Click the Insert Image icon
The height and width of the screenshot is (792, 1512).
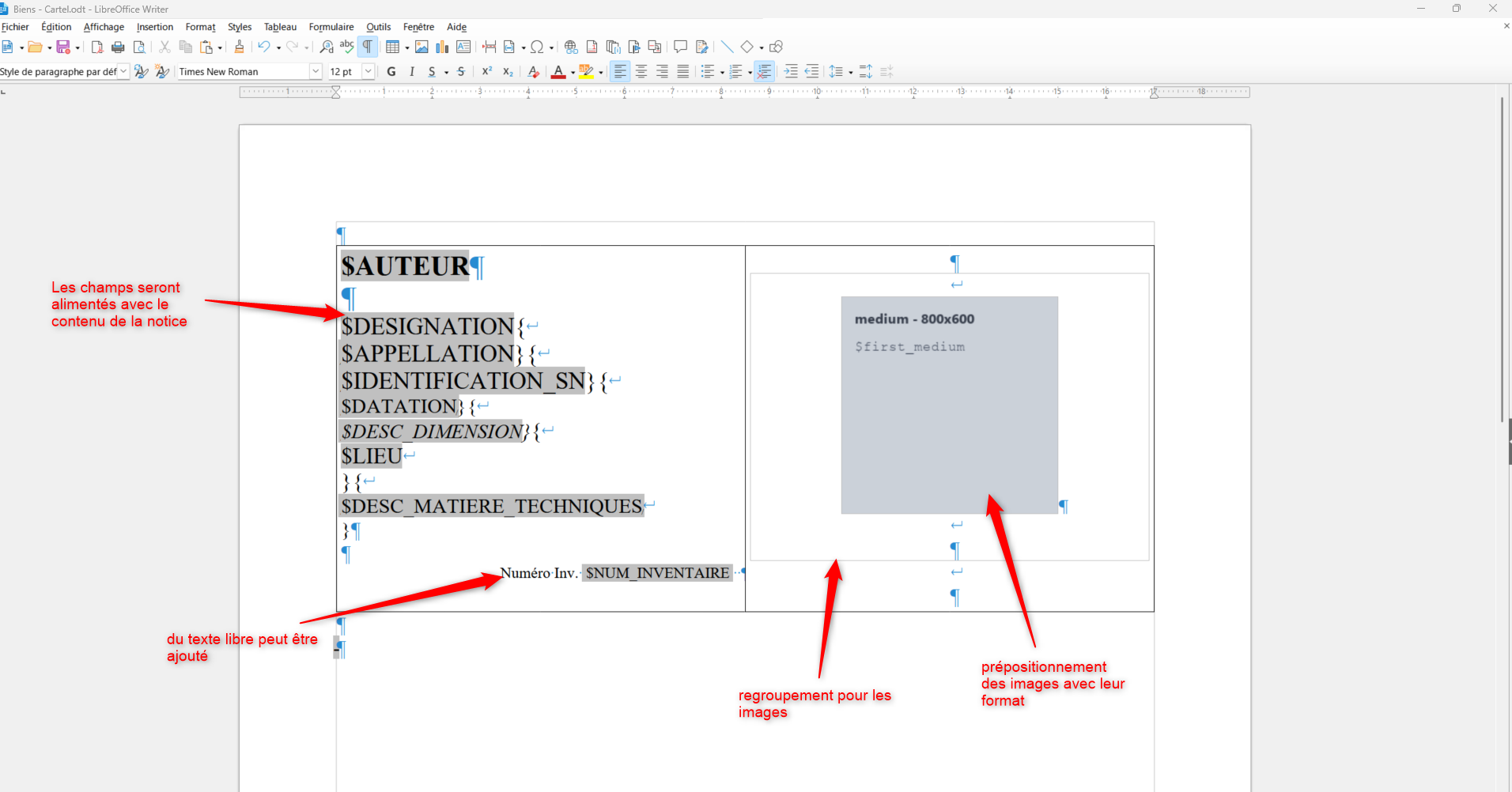pos(421,47)
